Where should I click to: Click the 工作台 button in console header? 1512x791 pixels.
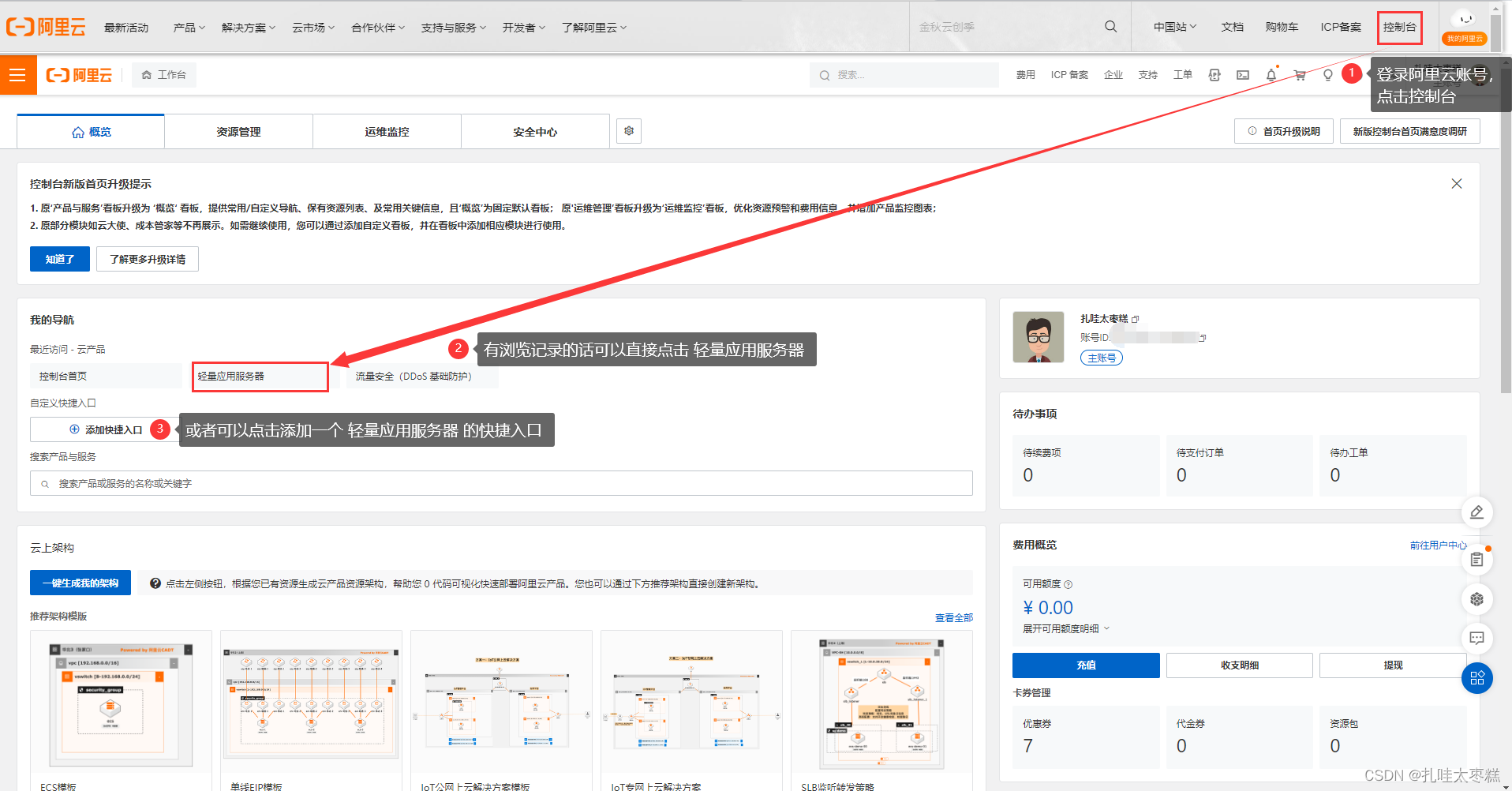pos(164,75)
